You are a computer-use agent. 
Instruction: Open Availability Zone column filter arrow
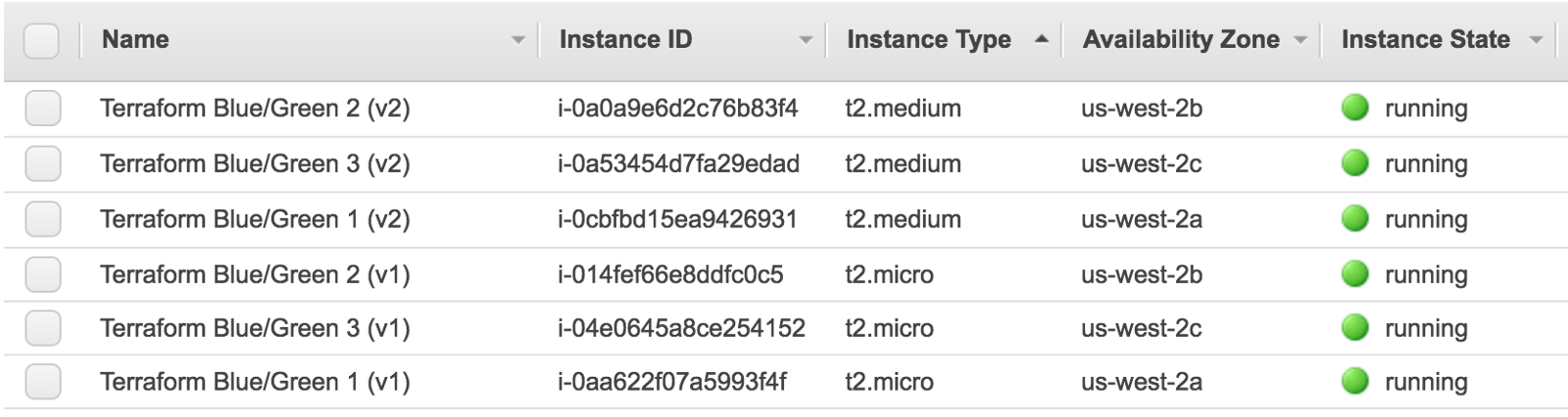[1300, 40]
